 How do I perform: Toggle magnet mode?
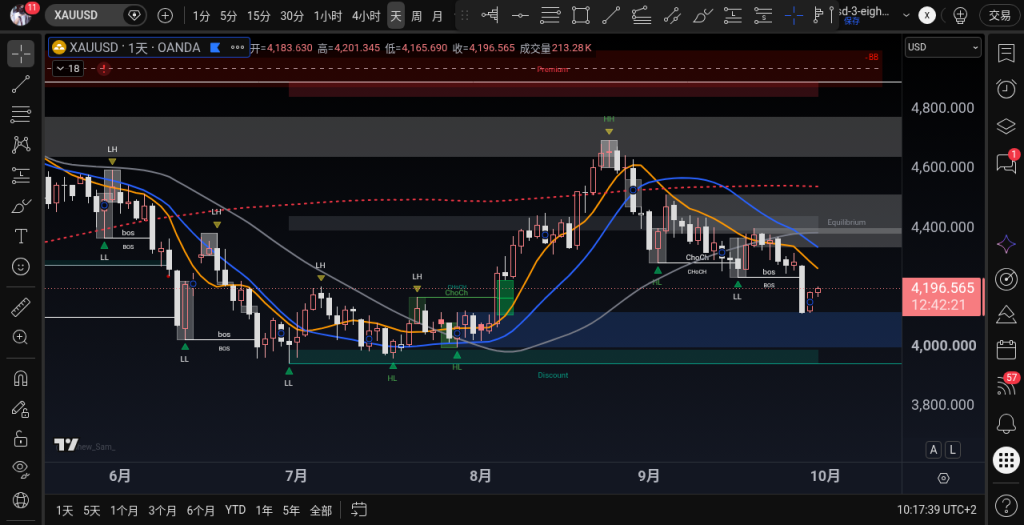21,378
